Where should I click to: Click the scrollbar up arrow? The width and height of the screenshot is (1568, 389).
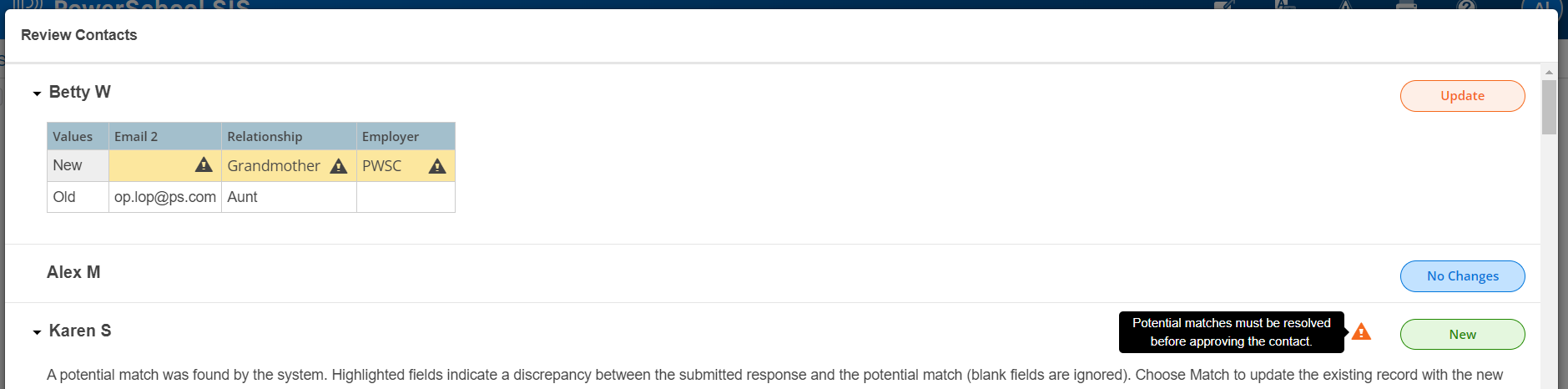(1549, 73)
